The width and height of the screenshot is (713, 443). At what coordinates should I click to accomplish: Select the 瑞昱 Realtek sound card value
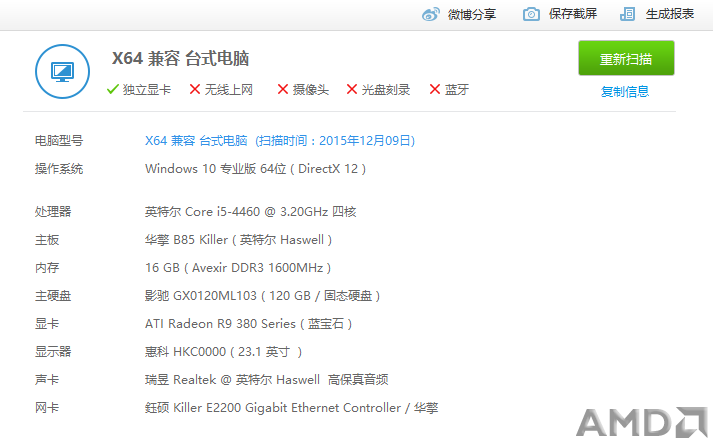tap(267, 380)
